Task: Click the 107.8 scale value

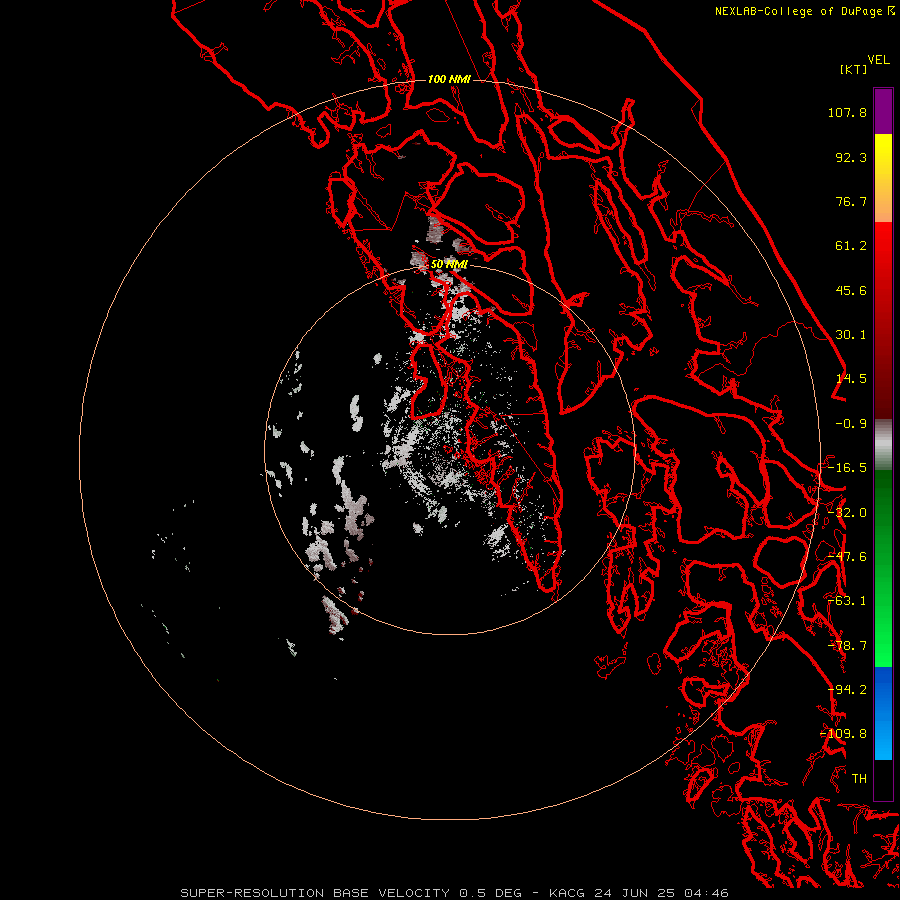Action: click(847, 112)
